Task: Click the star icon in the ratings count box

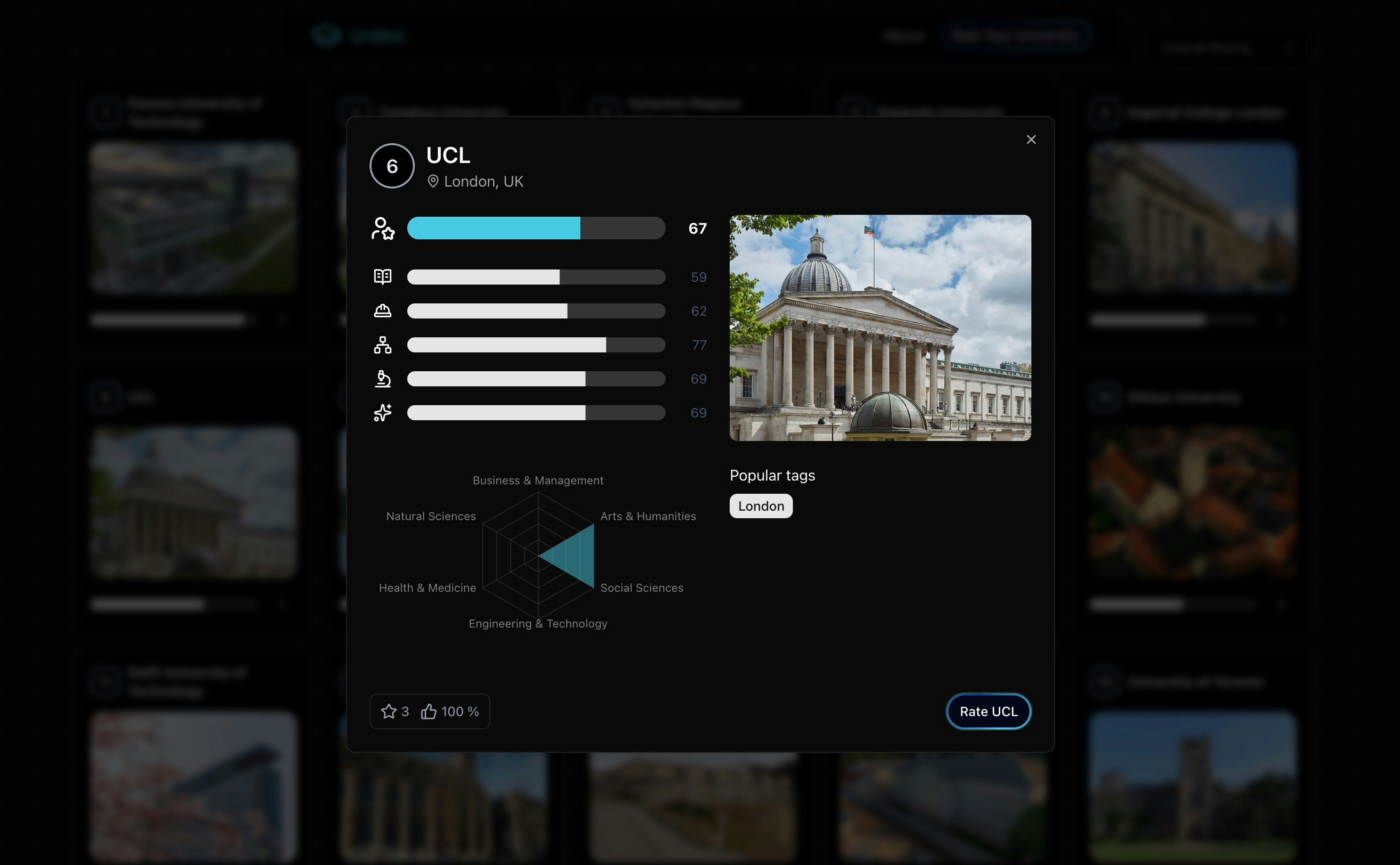Action: pos(388,711)
